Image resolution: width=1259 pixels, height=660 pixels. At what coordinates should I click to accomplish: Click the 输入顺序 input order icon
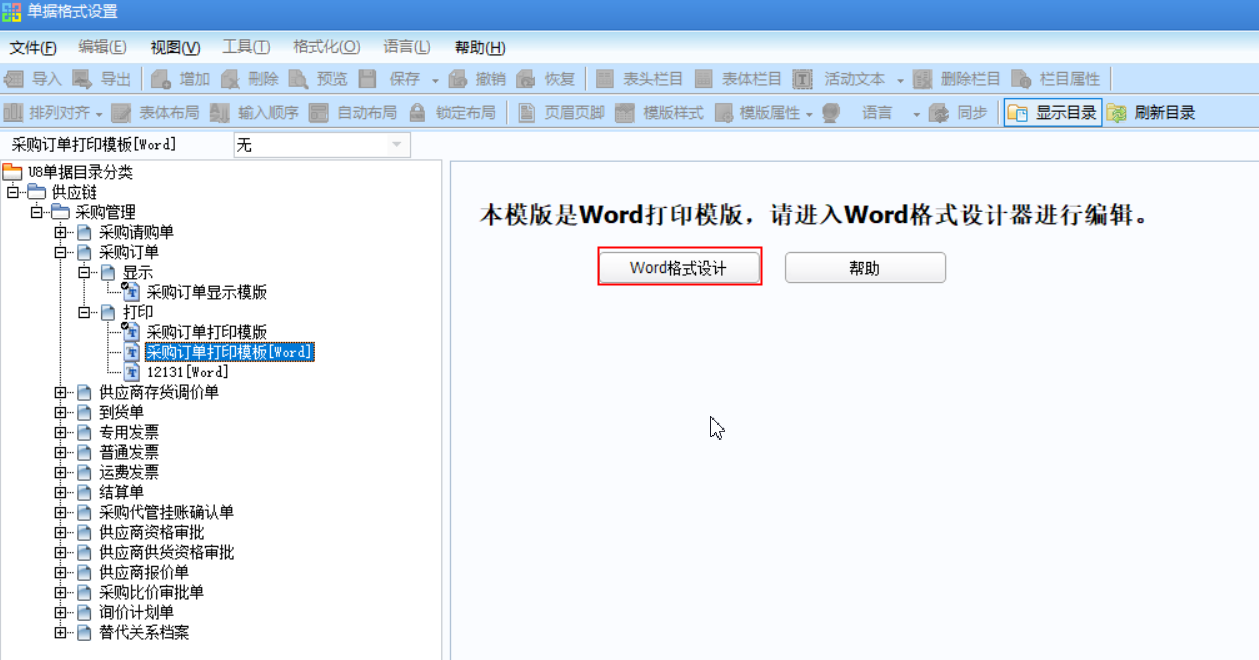point(220,113)
